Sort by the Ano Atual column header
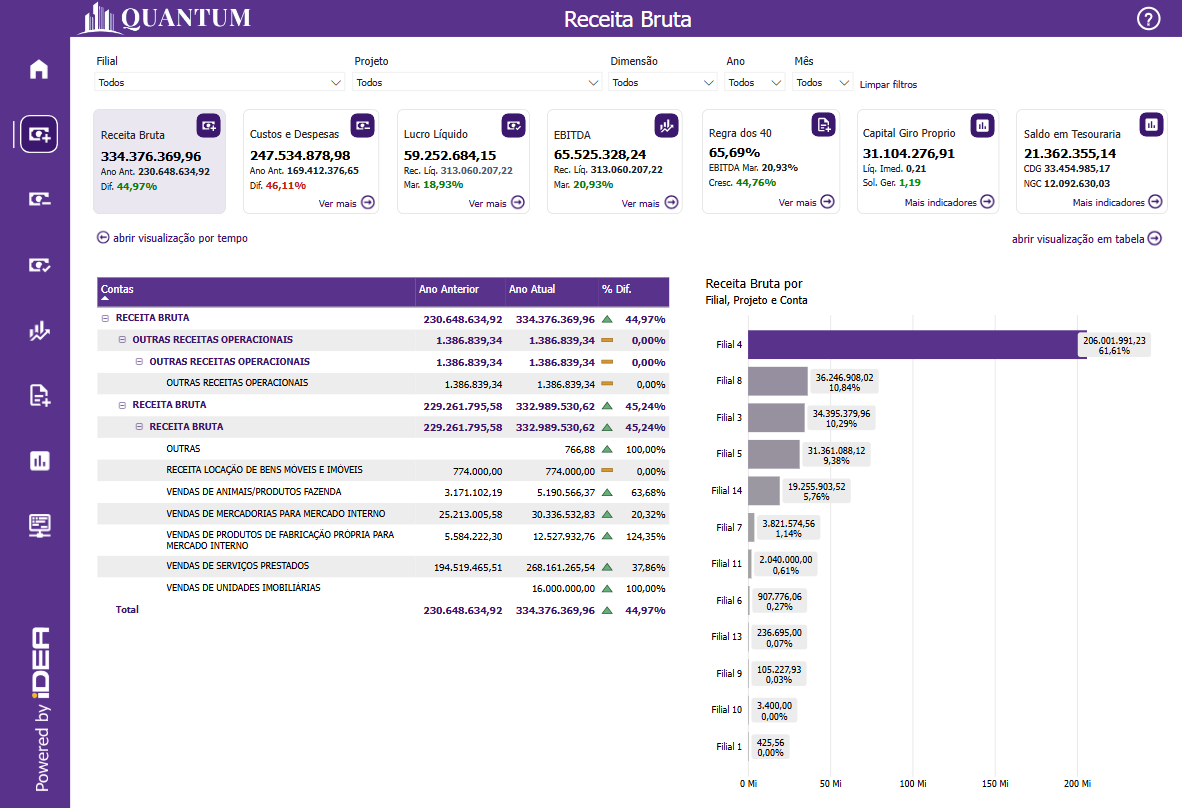The height and width of the screenshot is (808, 1182). click(532, 290)
